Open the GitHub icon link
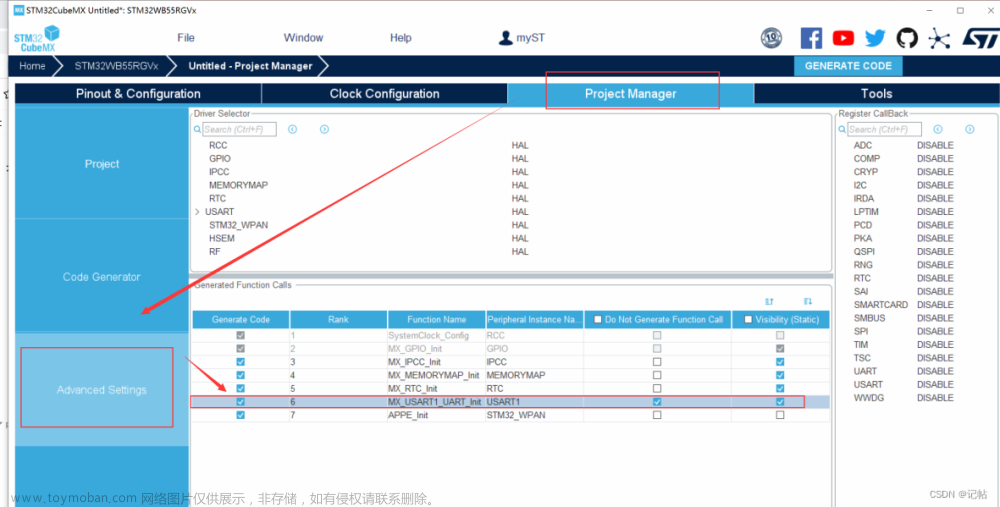The image size is (1000, 507). [x=907, y=38]
